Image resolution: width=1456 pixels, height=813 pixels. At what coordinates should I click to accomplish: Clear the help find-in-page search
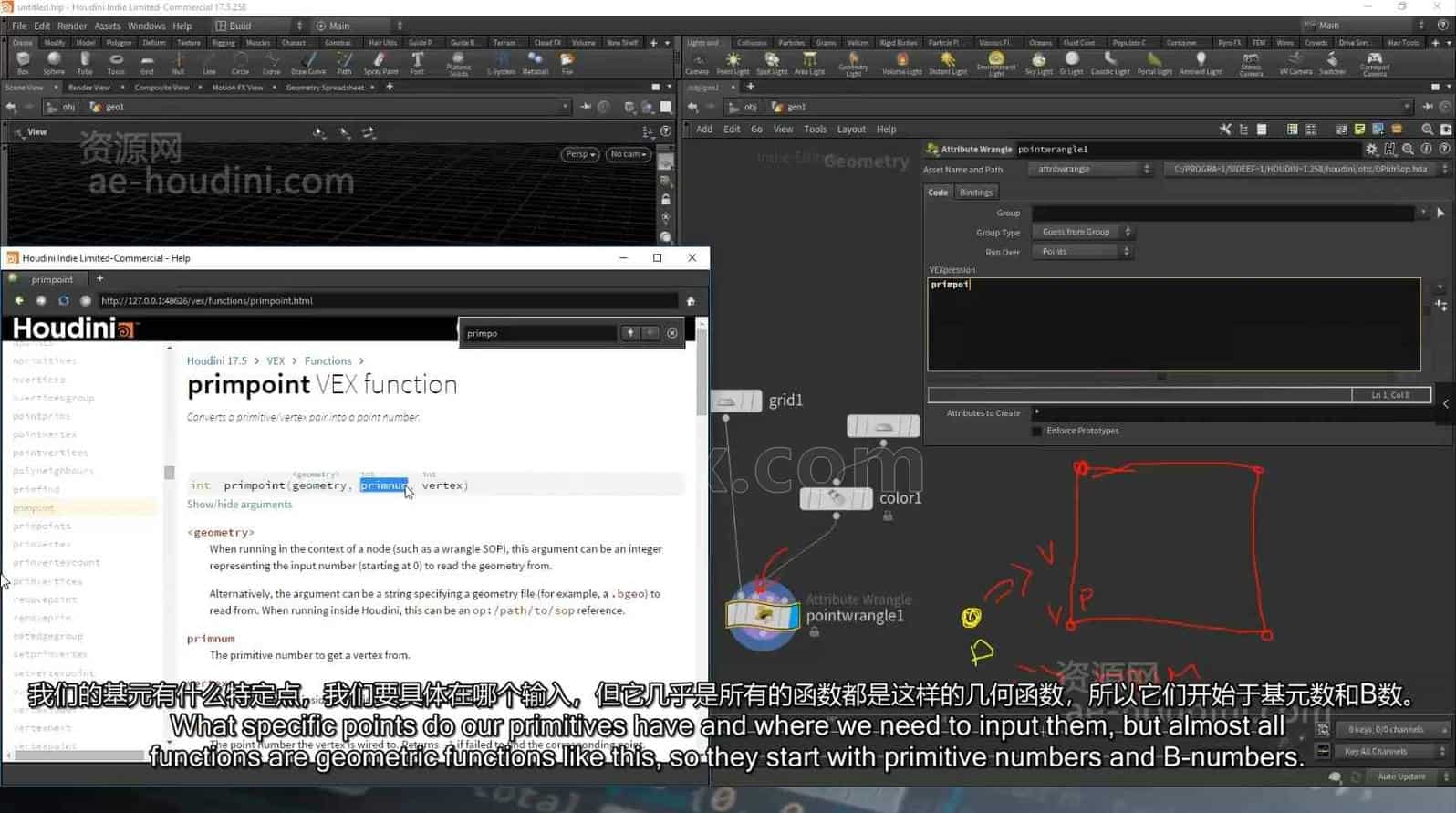pyautogui.click(x=672, y=333)
